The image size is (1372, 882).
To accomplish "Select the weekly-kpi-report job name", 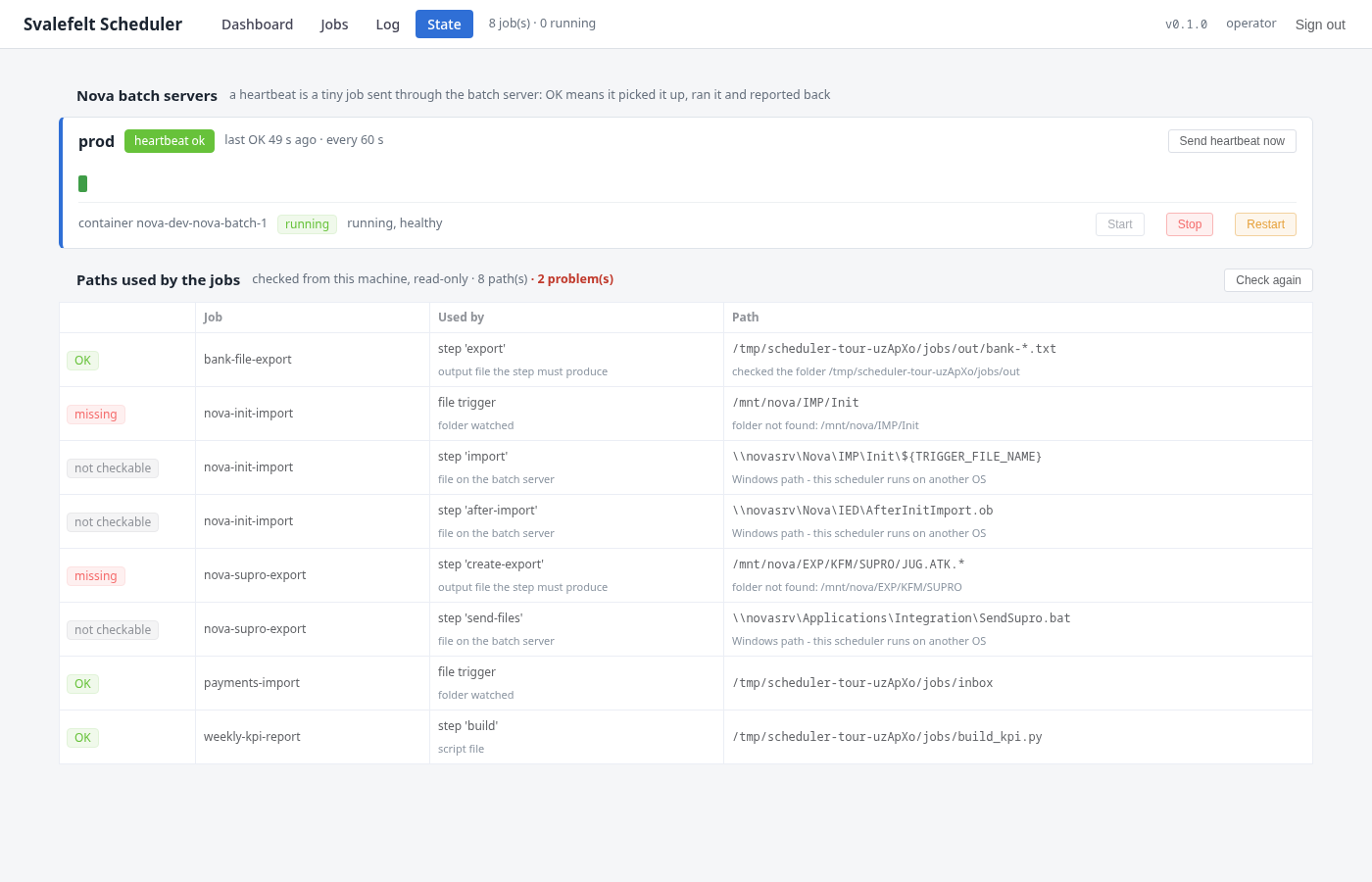I will (252, 737).
